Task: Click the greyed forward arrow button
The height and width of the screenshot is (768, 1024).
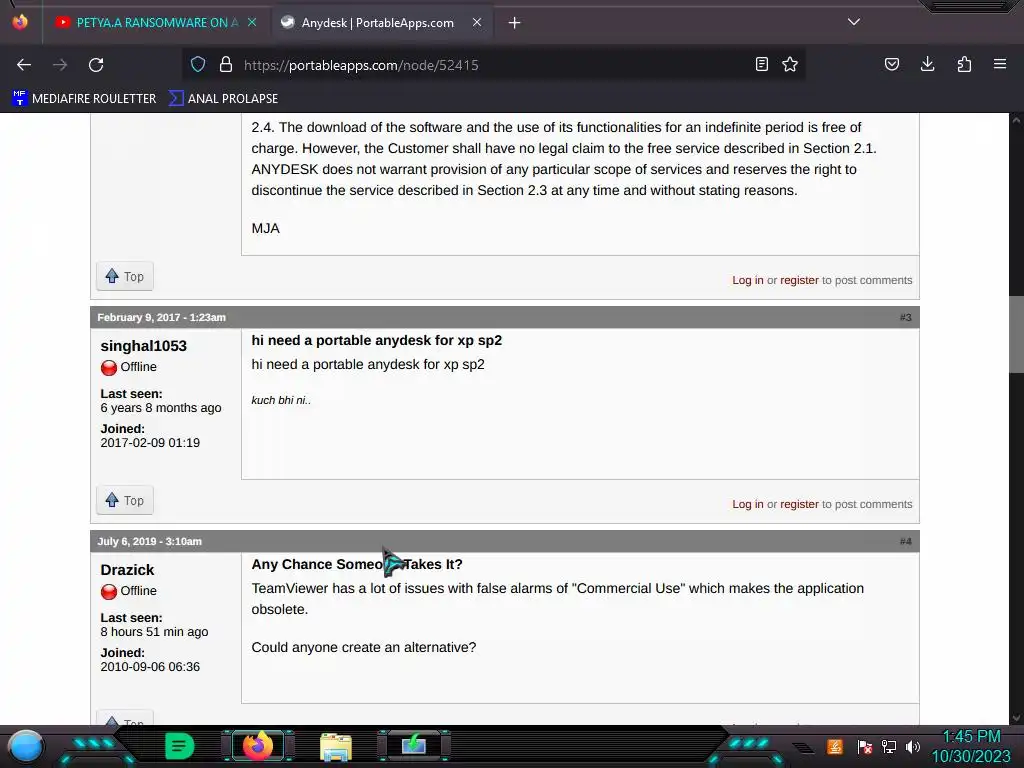Action: 60,65
